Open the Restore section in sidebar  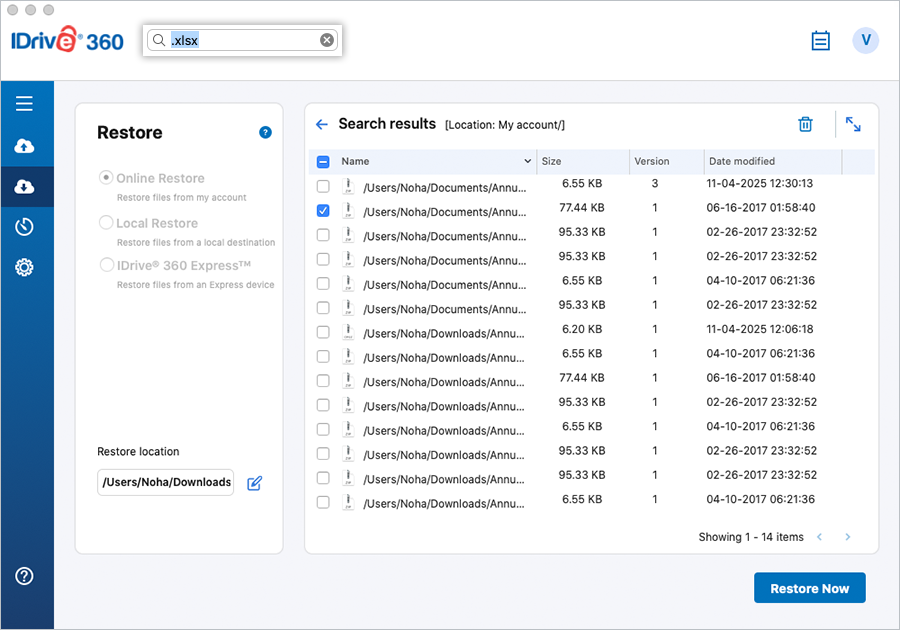pyautogui.click(x=24, y=187)
